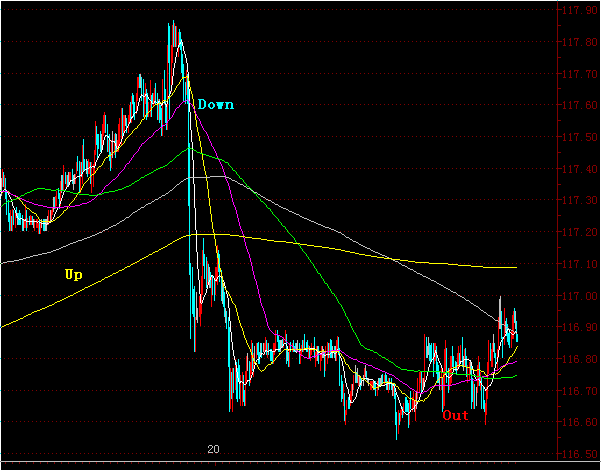This screenshot has width=601, height=471.
Task: Click the 116.60 price axis label
Action: click(580, 422)
